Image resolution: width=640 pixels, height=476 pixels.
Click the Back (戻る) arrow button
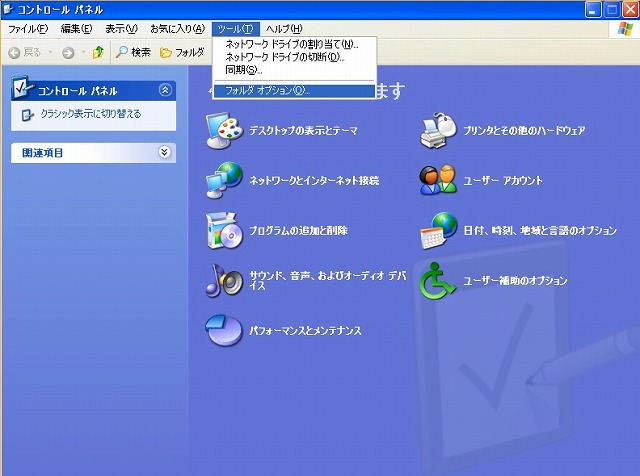point(24,52)
